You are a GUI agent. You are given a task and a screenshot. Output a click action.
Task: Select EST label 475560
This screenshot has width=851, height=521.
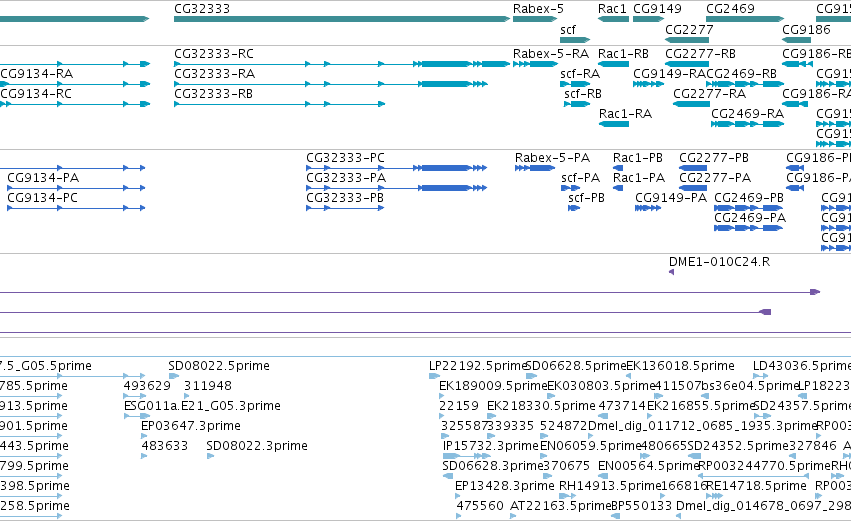click(480, 506)
